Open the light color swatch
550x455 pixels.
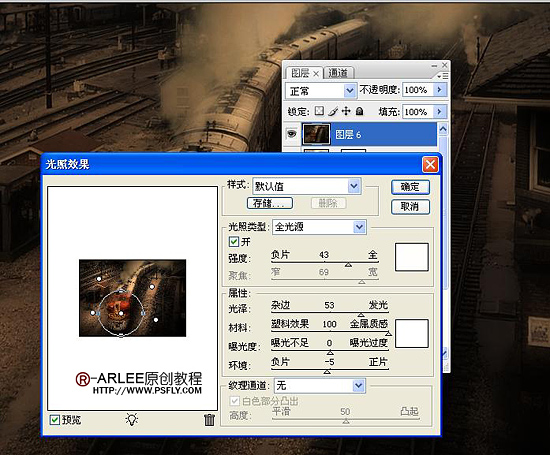pos(411,257)
